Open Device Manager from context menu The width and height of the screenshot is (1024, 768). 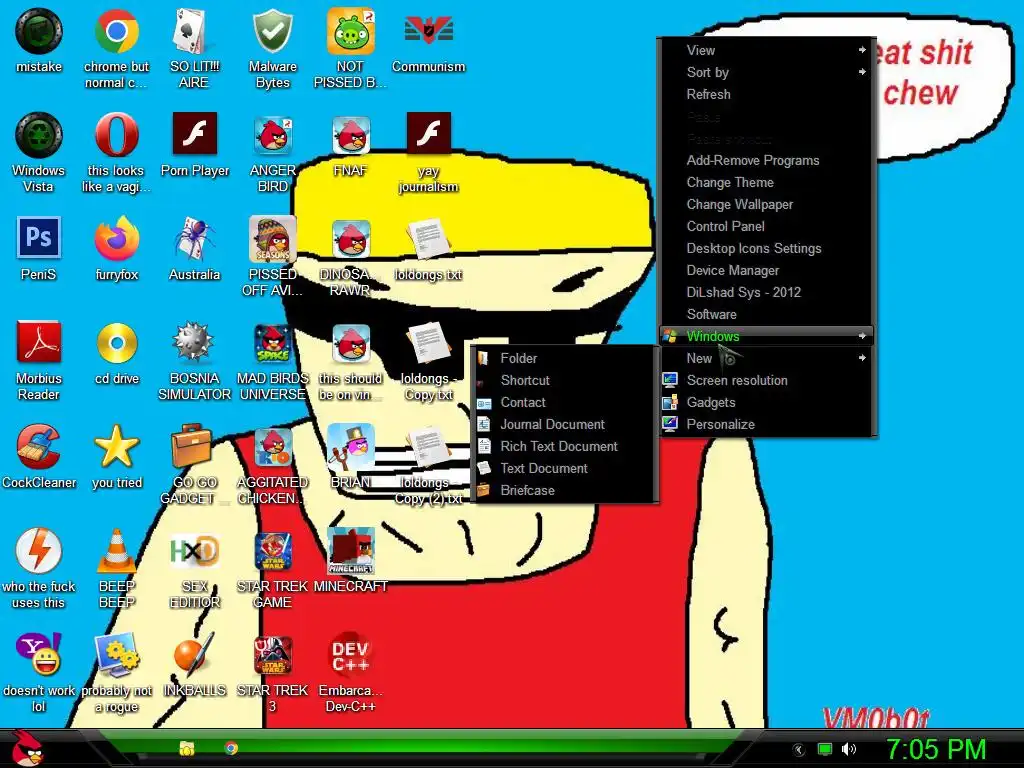pos(767,270)
